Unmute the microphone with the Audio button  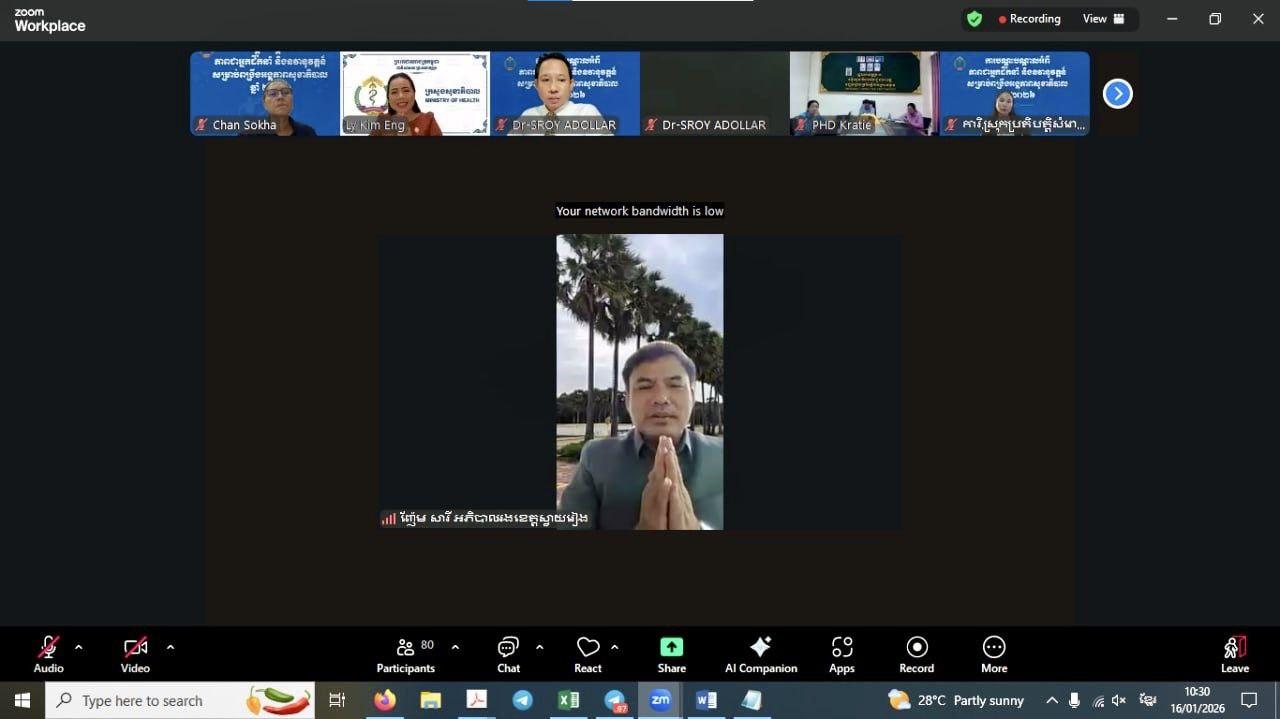(48, 655)
